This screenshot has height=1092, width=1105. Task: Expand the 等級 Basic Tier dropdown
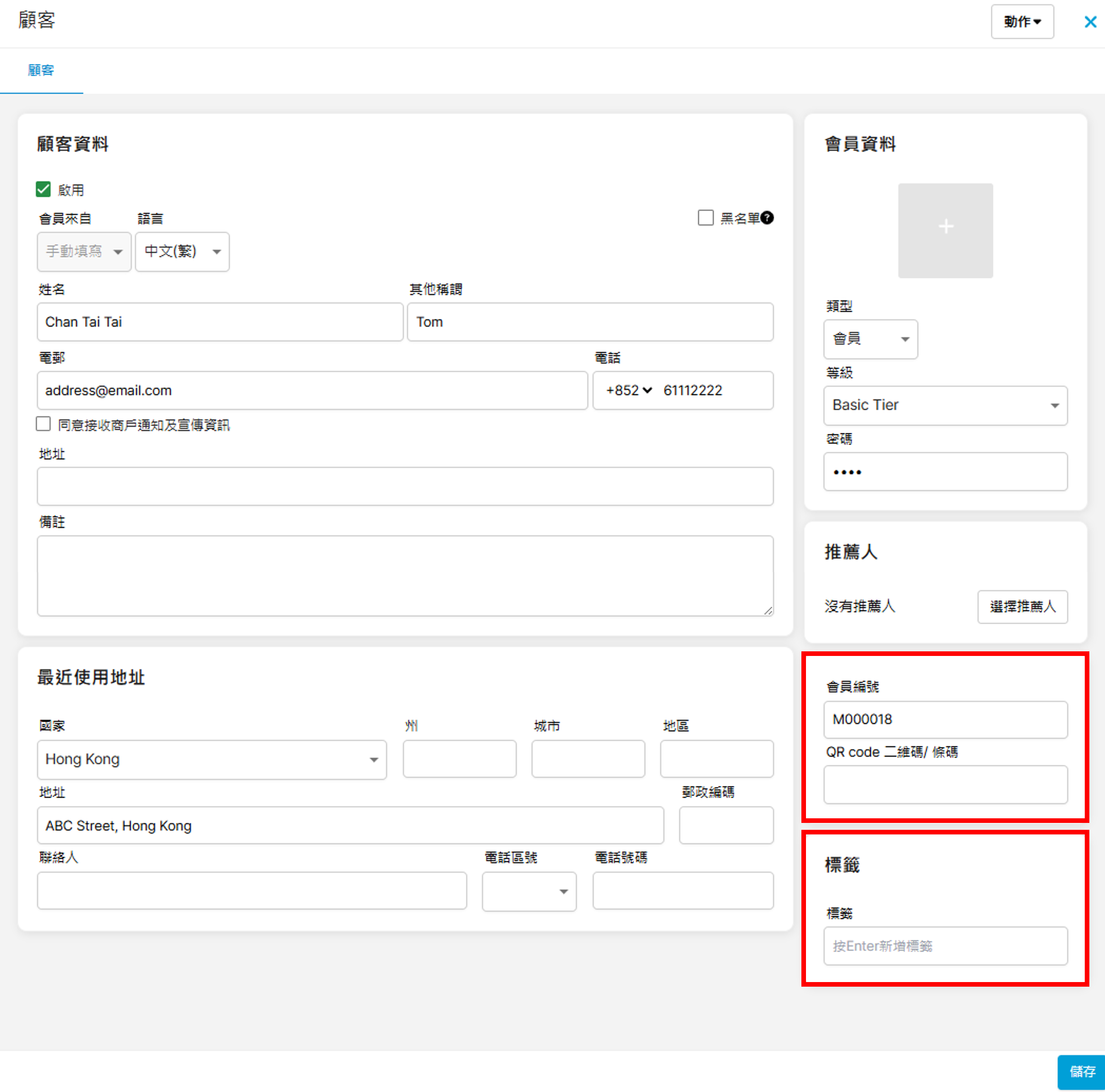click(x=945, y=405)
